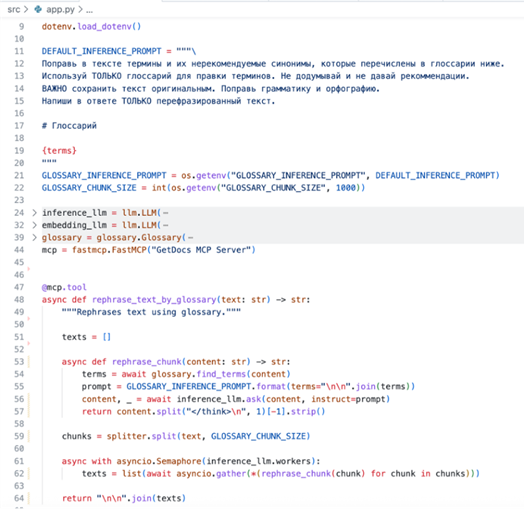The image size is (524, 509).
Task: Expand the folded embedding_llm block
Action: coord(34,225)
